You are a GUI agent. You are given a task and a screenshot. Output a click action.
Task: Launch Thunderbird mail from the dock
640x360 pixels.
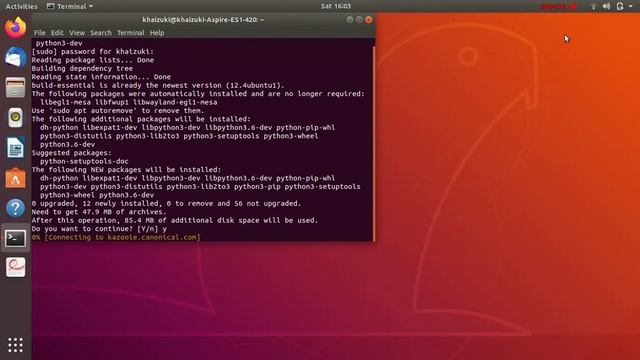coord(16,58)
